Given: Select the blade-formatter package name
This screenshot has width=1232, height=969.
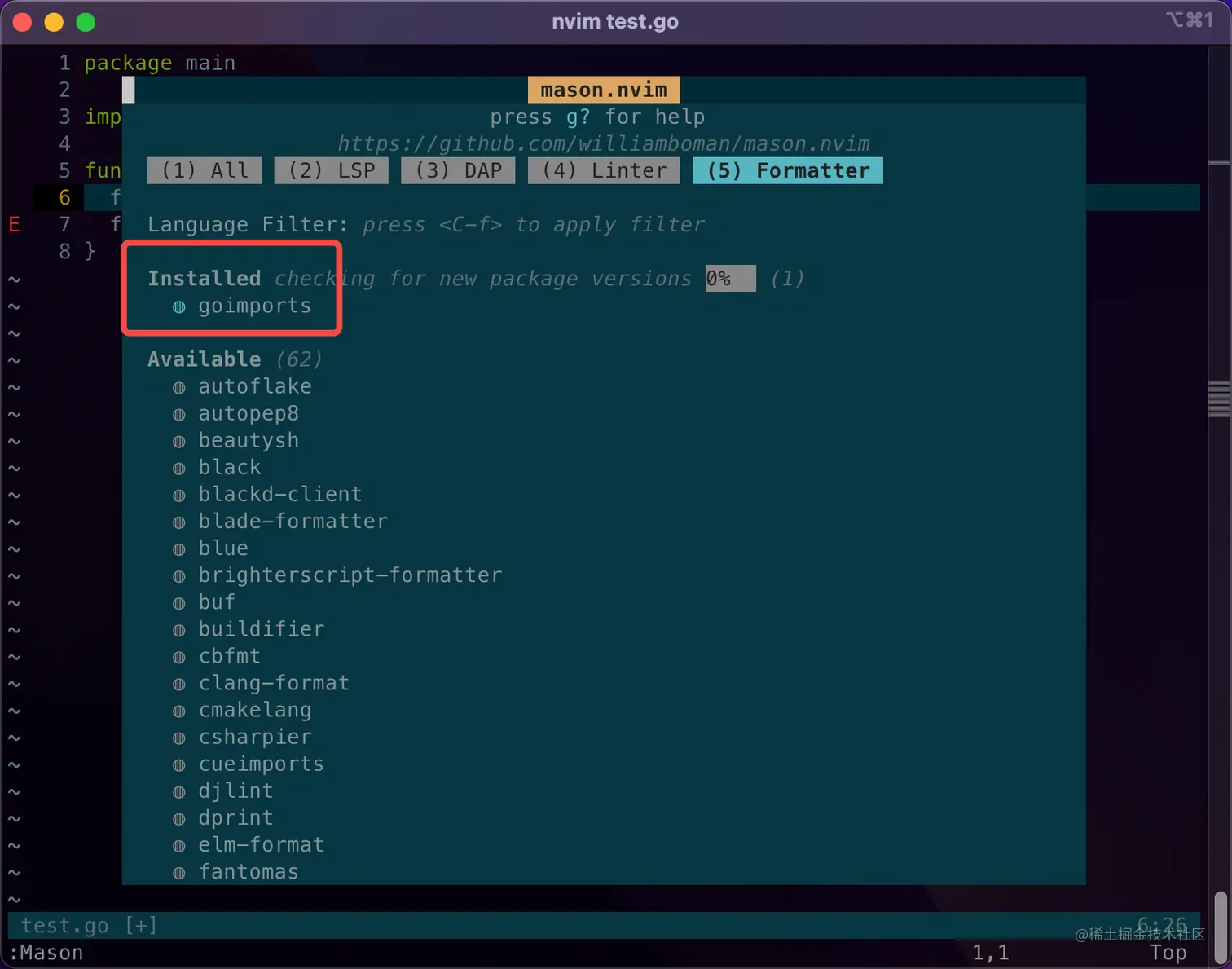Looking at the screenshot, I should click(293, 521).
